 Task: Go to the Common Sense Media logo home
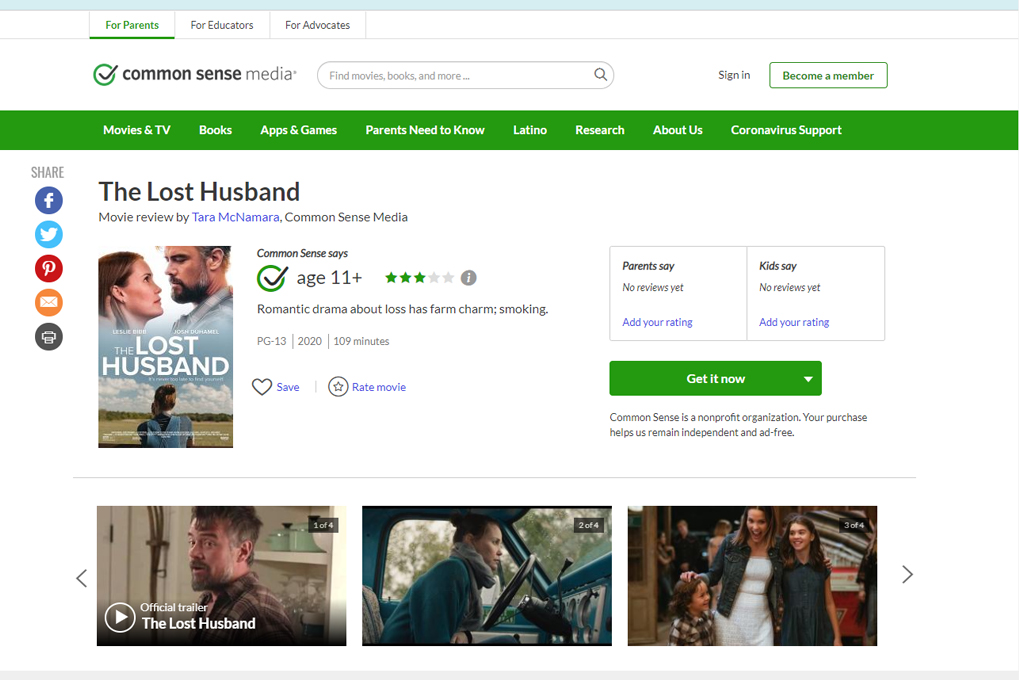click(195, 74)
